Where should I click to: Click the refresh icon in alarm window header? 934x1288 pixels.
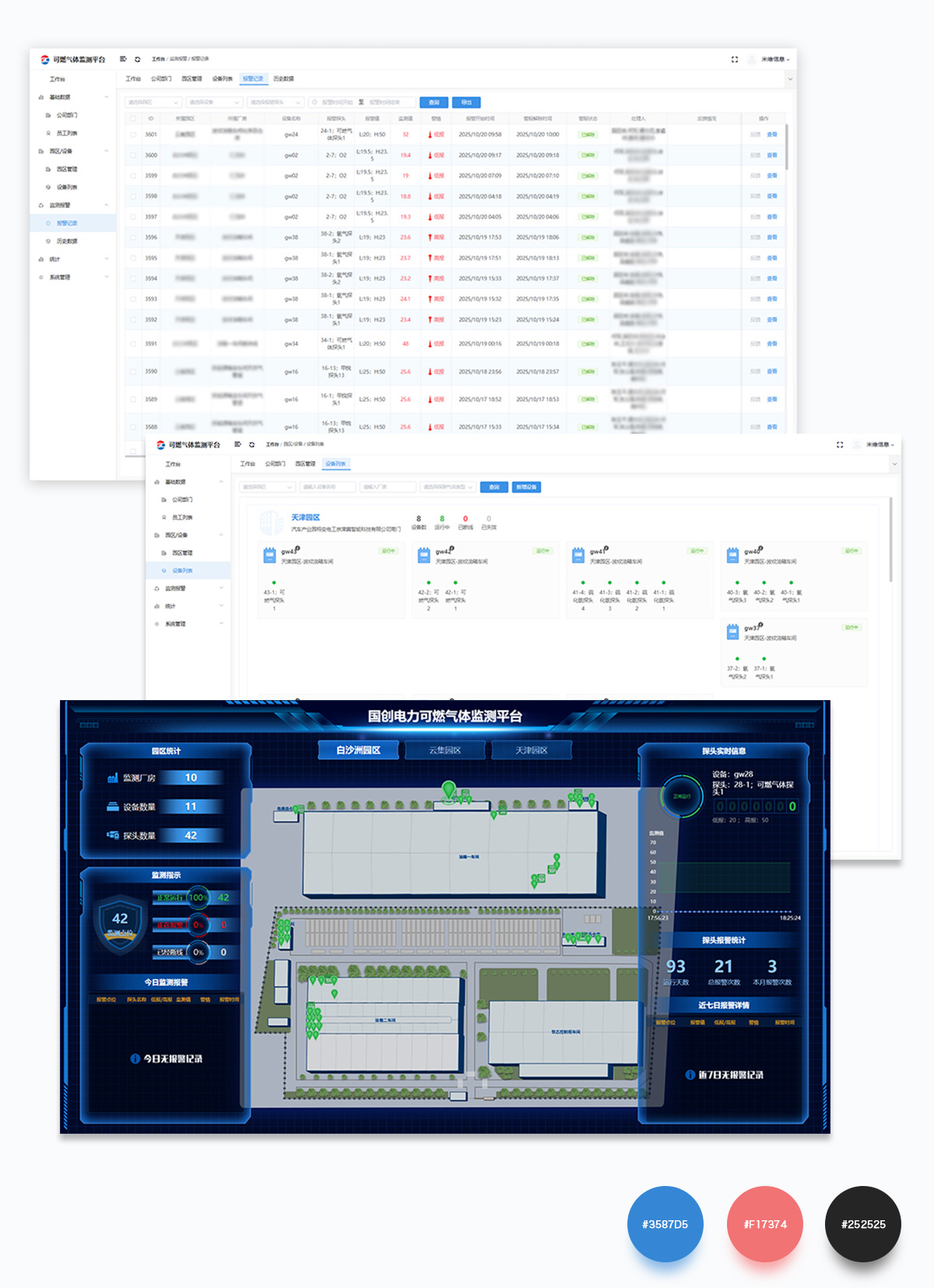click(x=138, y=59)
